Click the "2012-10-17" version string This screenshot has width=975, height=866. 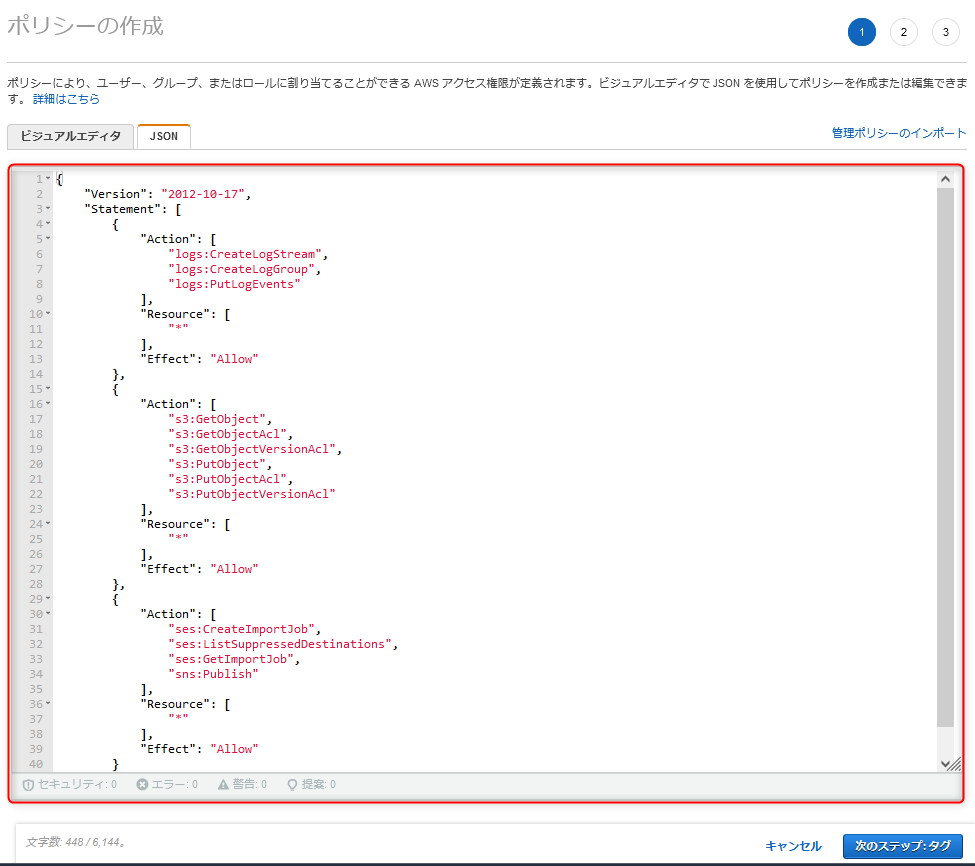click(203, 194)
